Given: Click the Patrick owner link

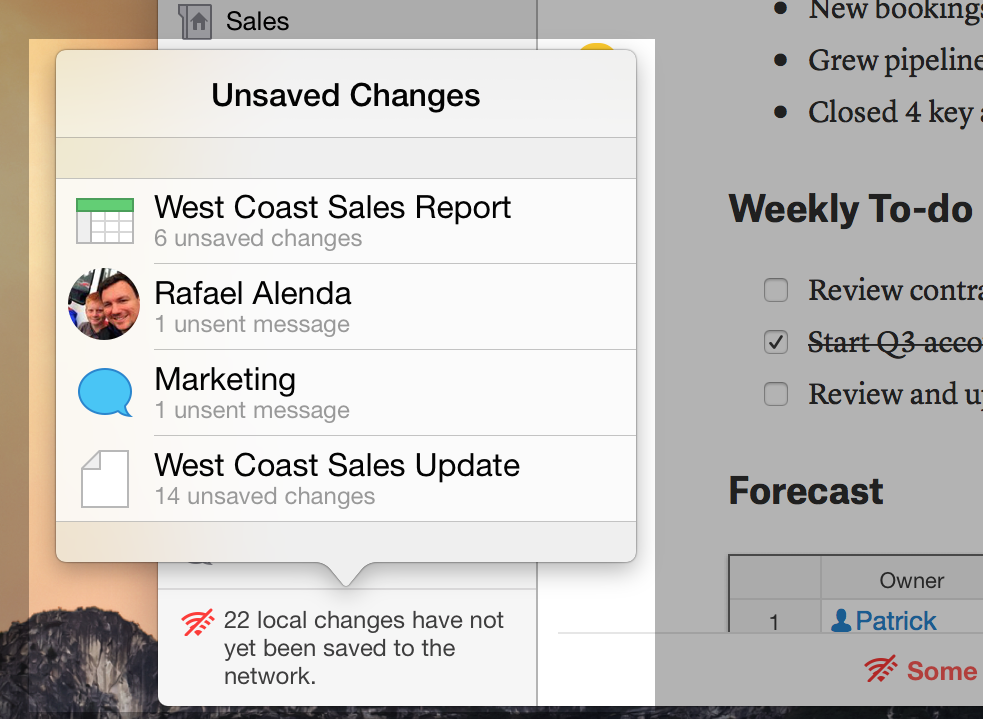Looking at the screenshot, I should pyautogui.click(x=895, y=621).
